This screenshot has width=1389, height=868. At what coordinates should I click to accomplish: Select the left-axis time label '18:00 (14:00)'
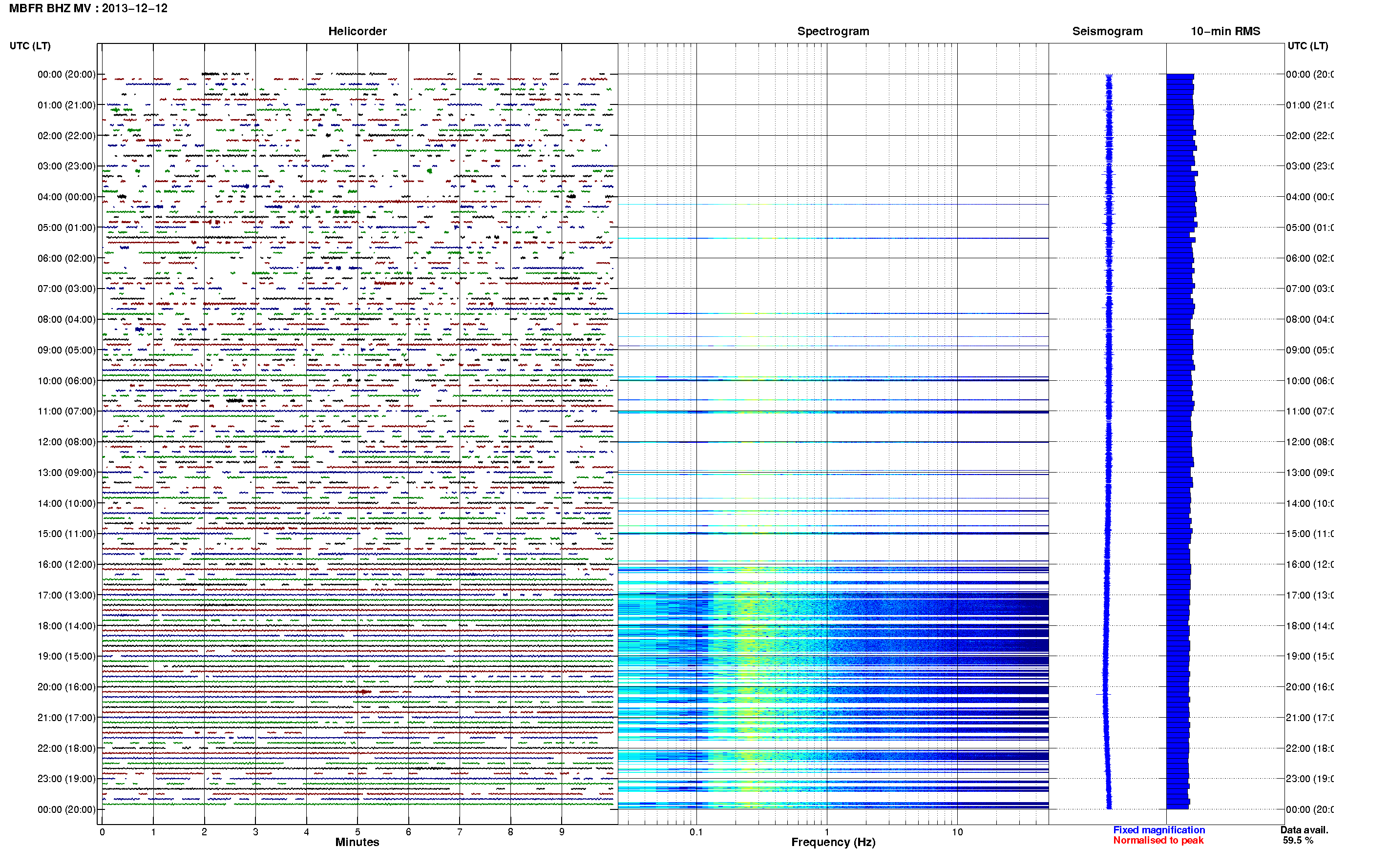point(66,626)
